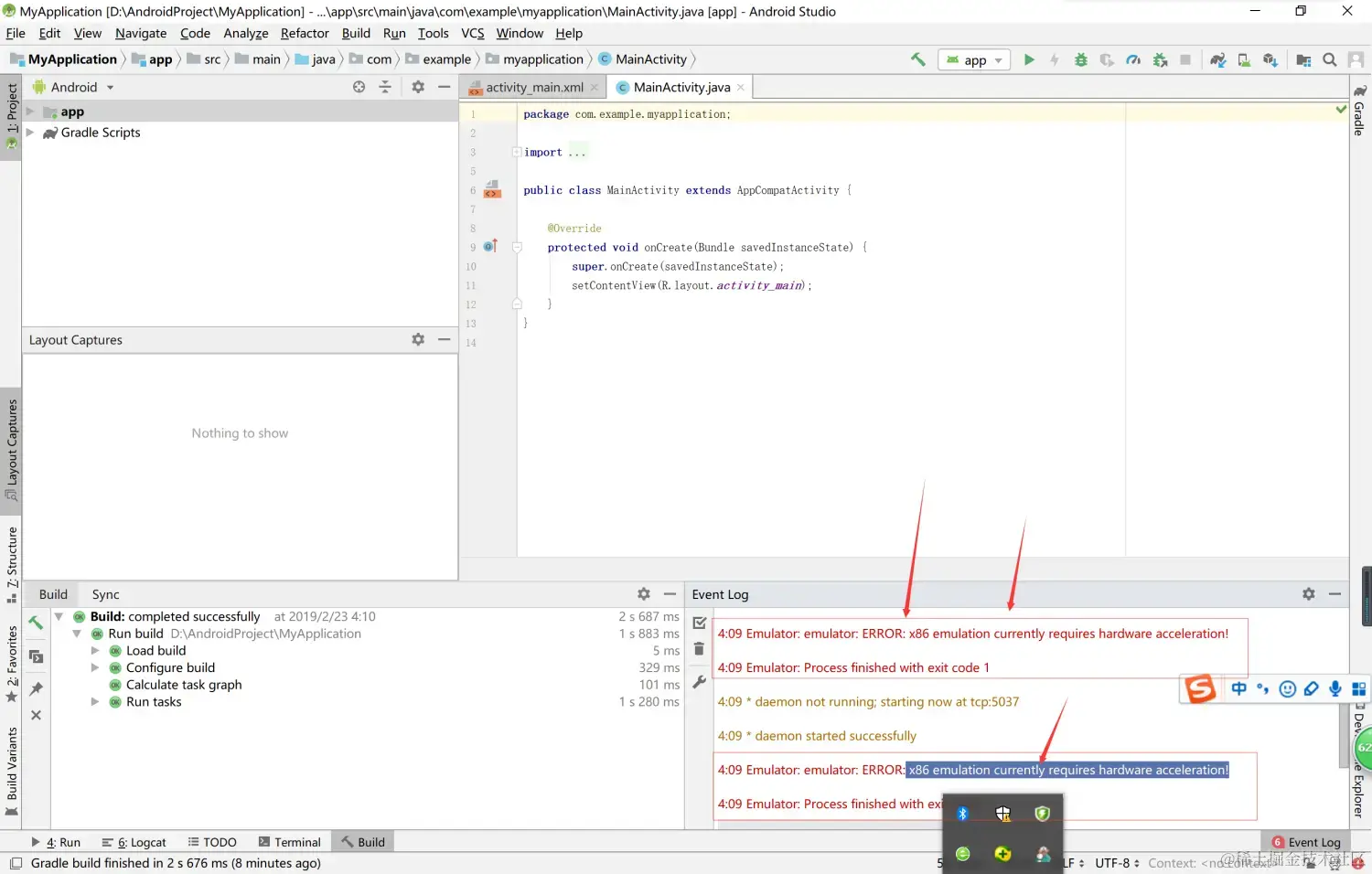Open Project panel settings gear

coord(418,87)
